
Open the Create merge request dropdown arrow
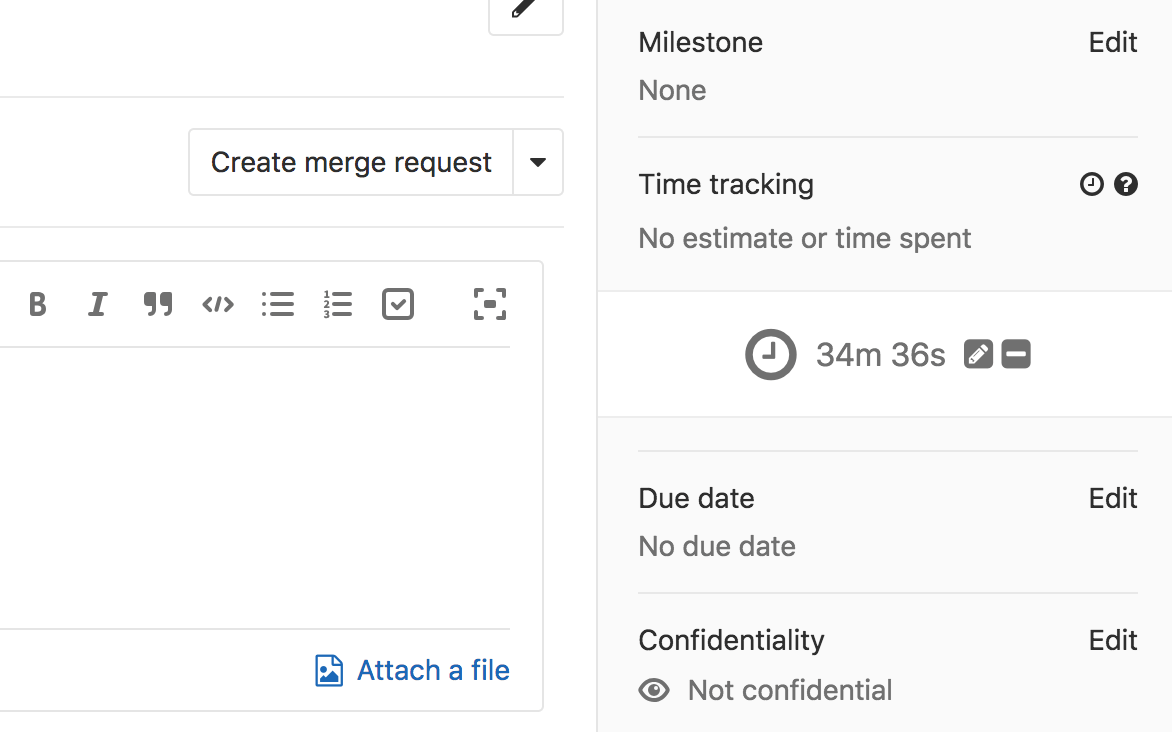pyautogui.click(x=538, y=162)
